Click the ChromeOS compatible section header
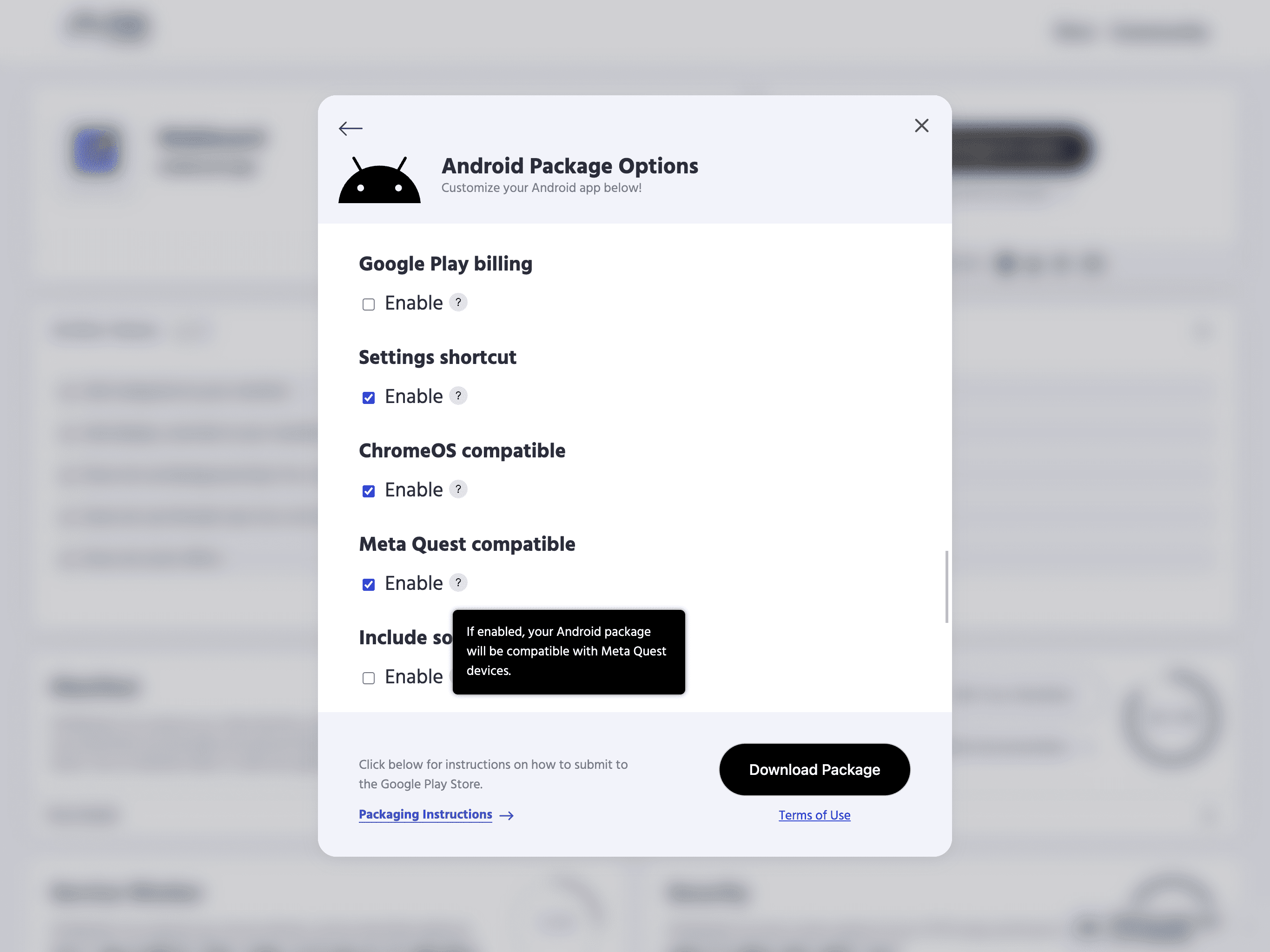The image size is (1270, 952). [x=462, y=451]
